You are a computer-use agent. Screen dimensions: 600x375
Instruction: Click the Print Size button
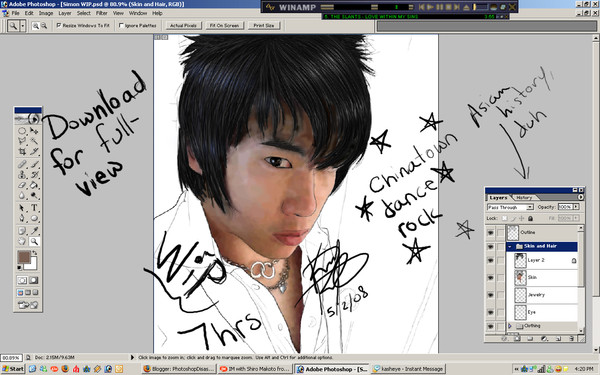pos(264,26)
